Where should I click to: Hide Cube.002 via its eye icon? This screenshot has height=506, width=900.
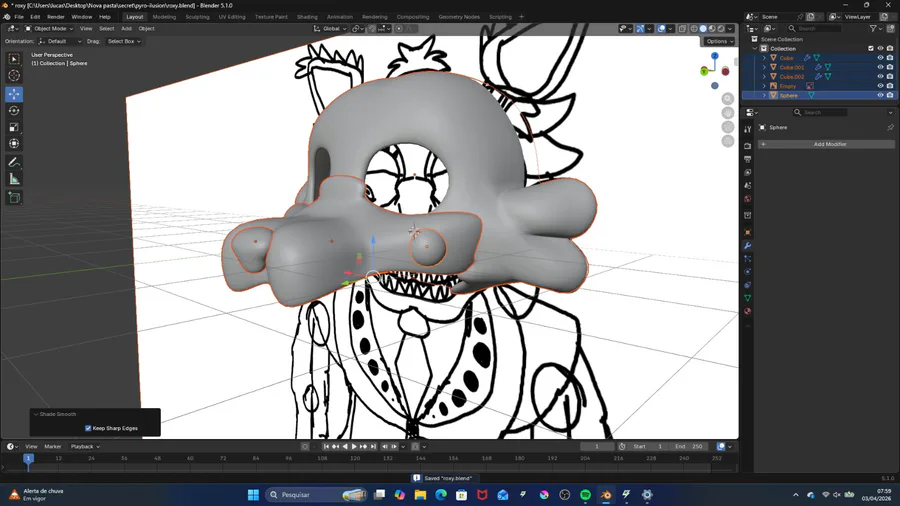click(880, 76)
